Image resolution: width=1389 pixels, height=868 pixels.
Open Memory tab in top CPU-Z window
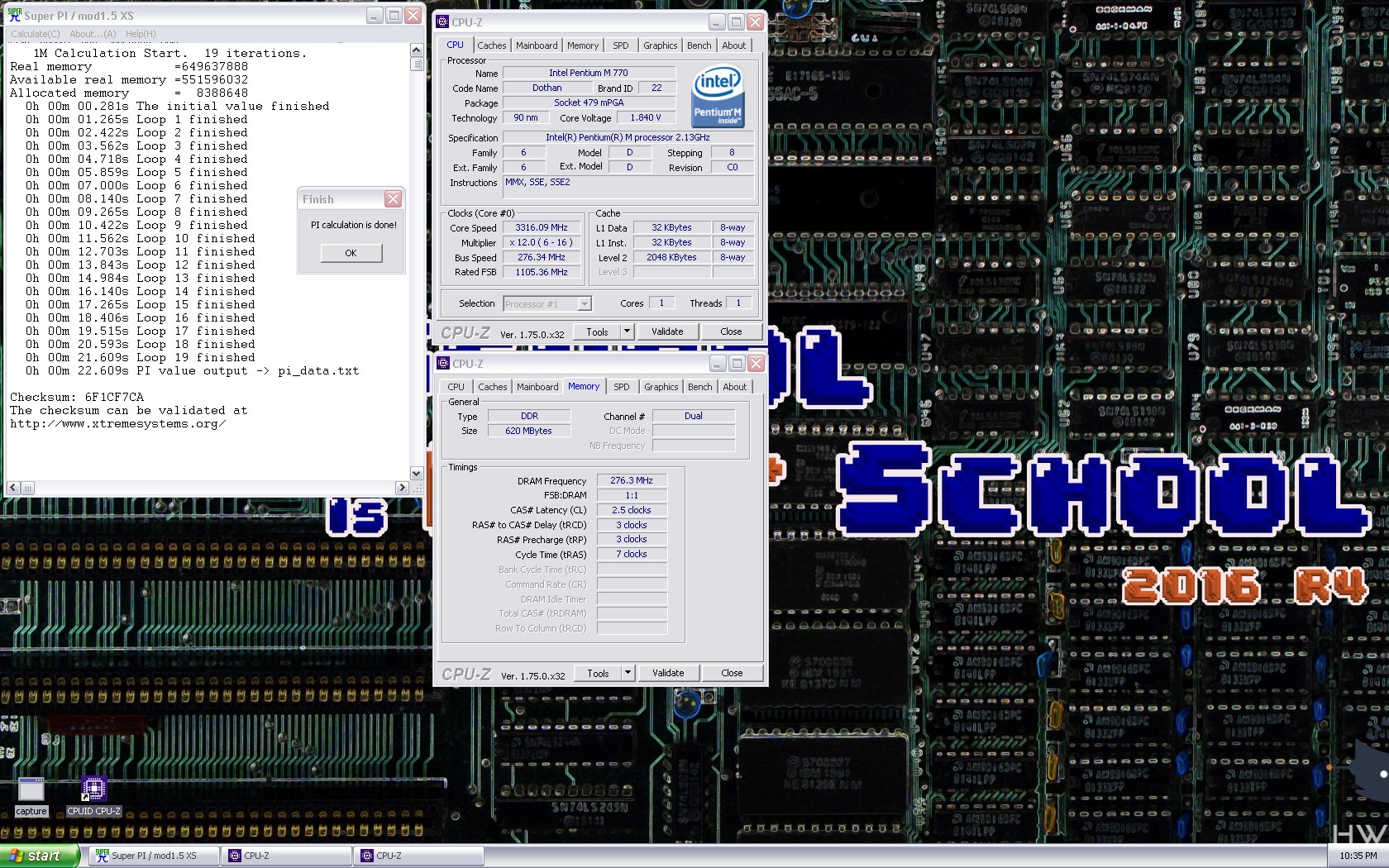(x=583, y=45)
